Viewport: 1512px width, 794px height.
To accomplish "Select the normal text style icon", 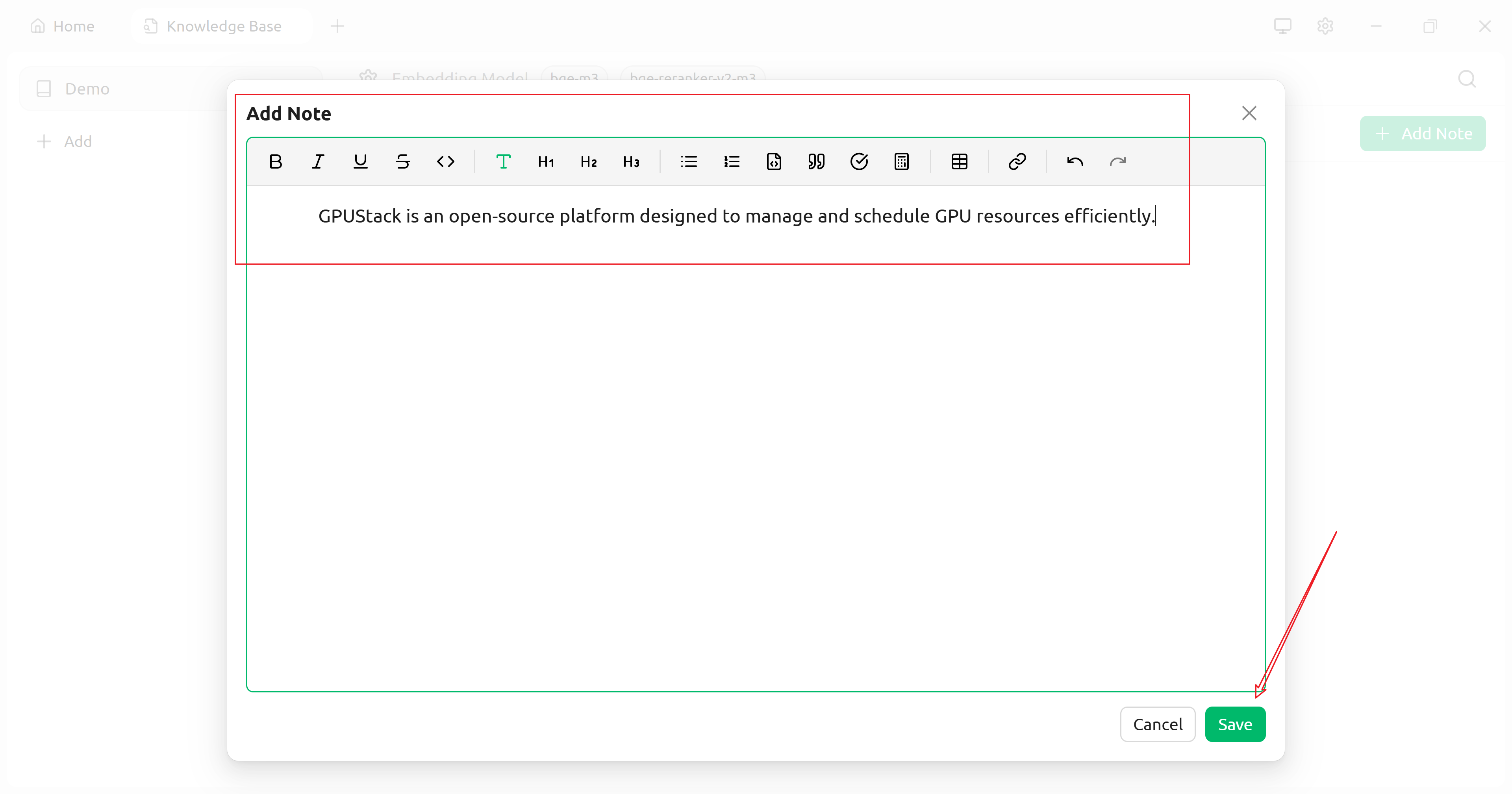I will 503,161.
